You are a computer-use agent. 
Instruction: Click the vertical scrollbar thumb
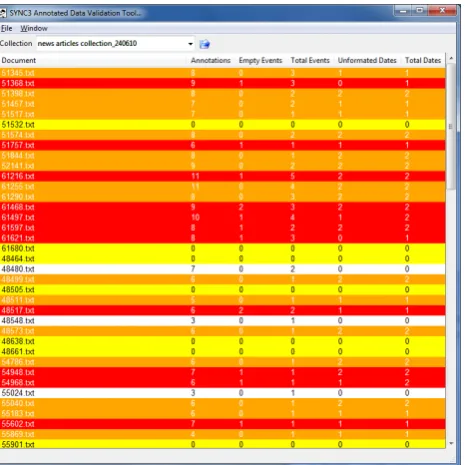click(x=451, y=127)
